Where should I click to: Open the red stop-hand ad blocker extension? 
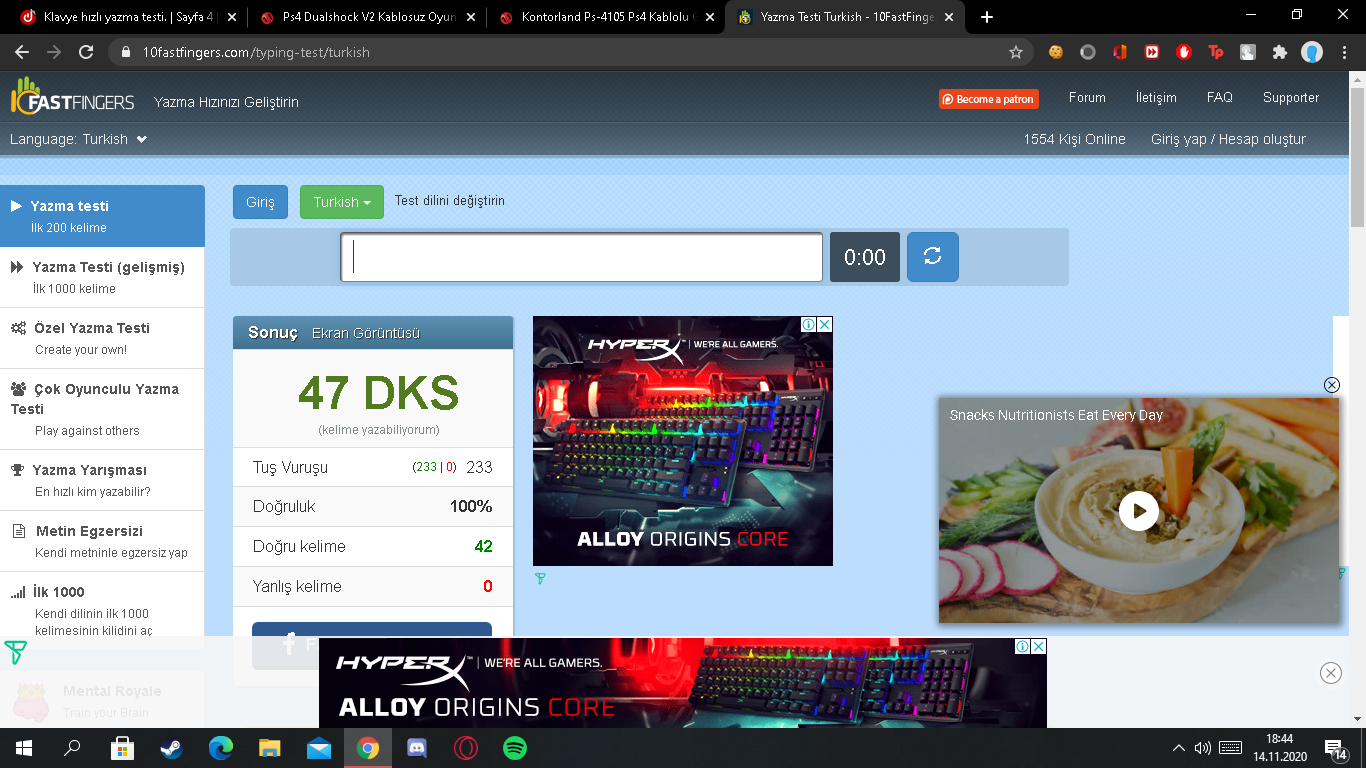[1184, 52]
